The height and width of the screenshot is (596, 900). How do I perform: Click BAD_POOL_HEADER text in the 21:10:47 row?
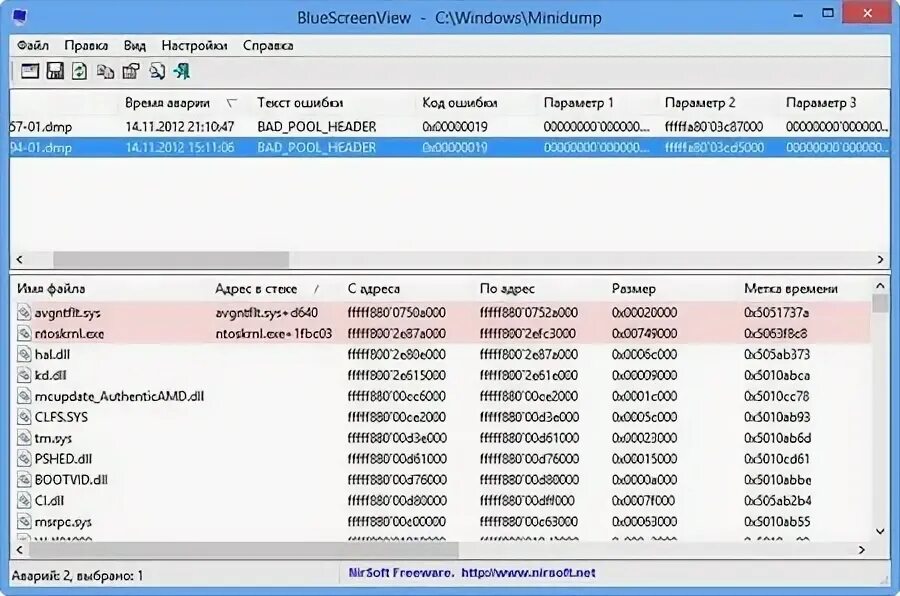click(x=316, y=126)
